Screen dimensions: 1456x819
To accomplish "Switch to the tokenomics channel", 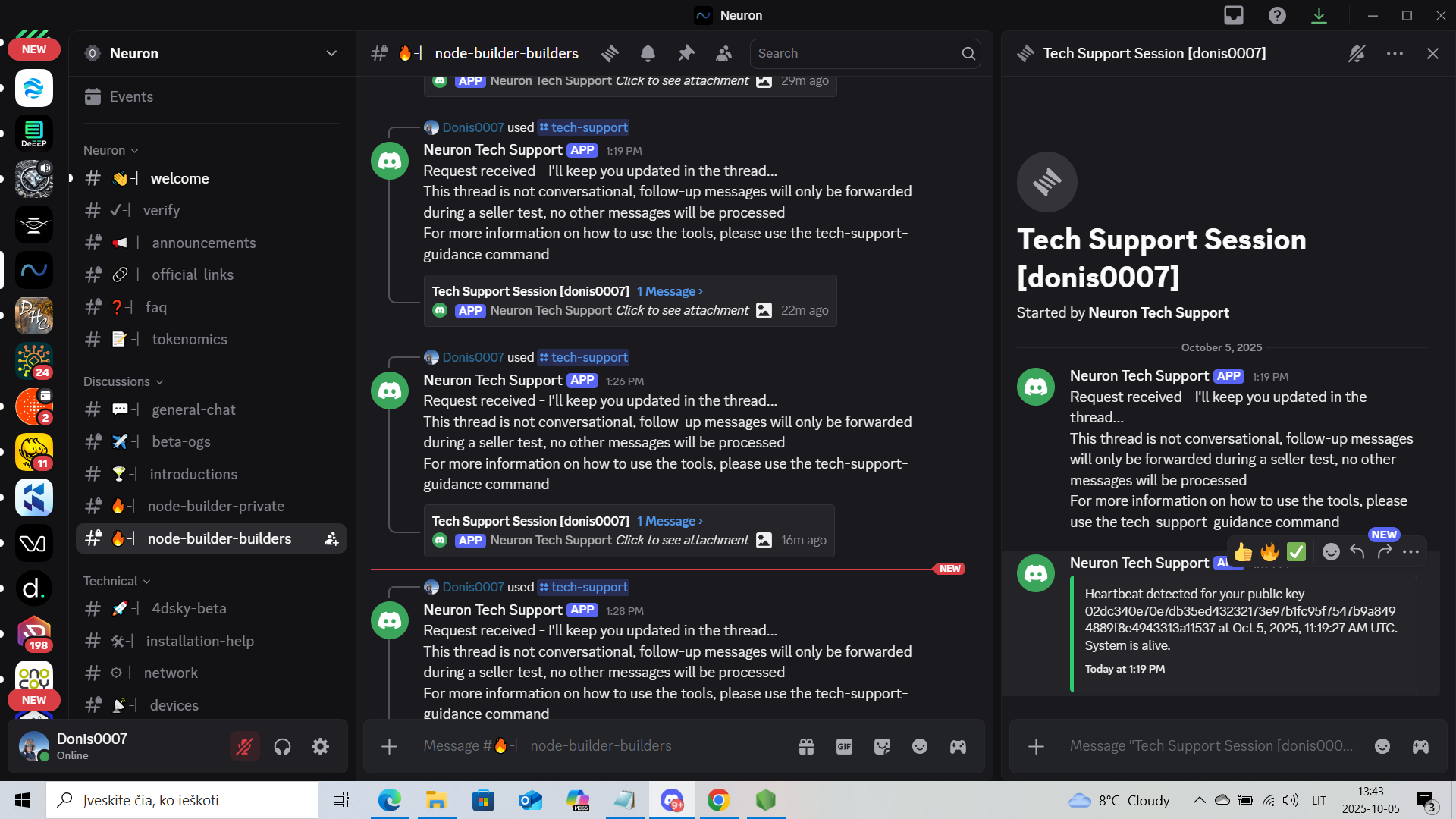I will pyautogui.click(x=212, y=339).
